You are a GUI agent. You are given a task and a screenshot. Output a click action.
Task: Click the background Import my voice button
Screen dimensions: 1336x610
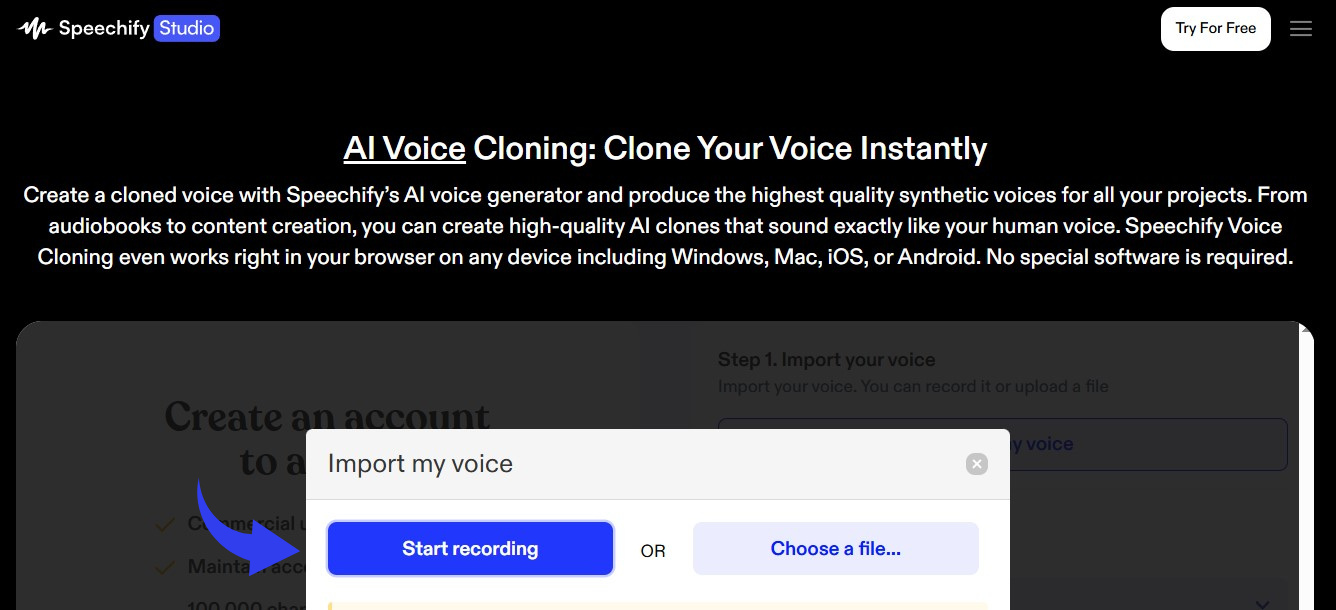1148,444
